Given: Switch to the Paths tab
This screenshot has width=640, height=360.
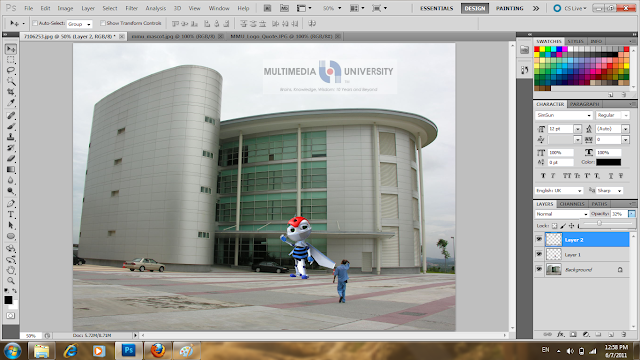Looking at the screenshot, I should click(599, 204).
